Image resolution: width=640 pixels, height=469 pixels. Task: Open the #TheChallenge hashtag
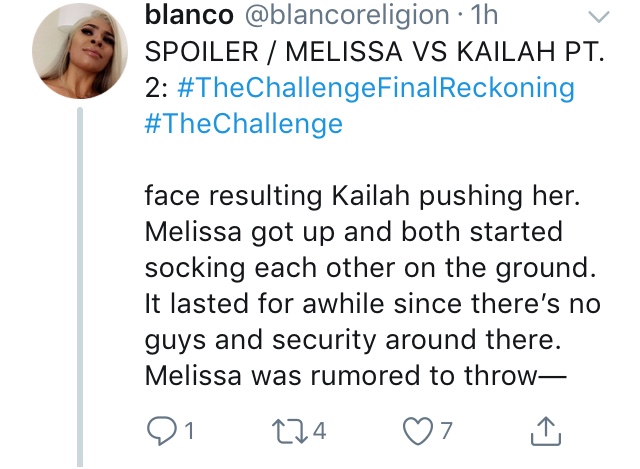(x=244, y=124)
